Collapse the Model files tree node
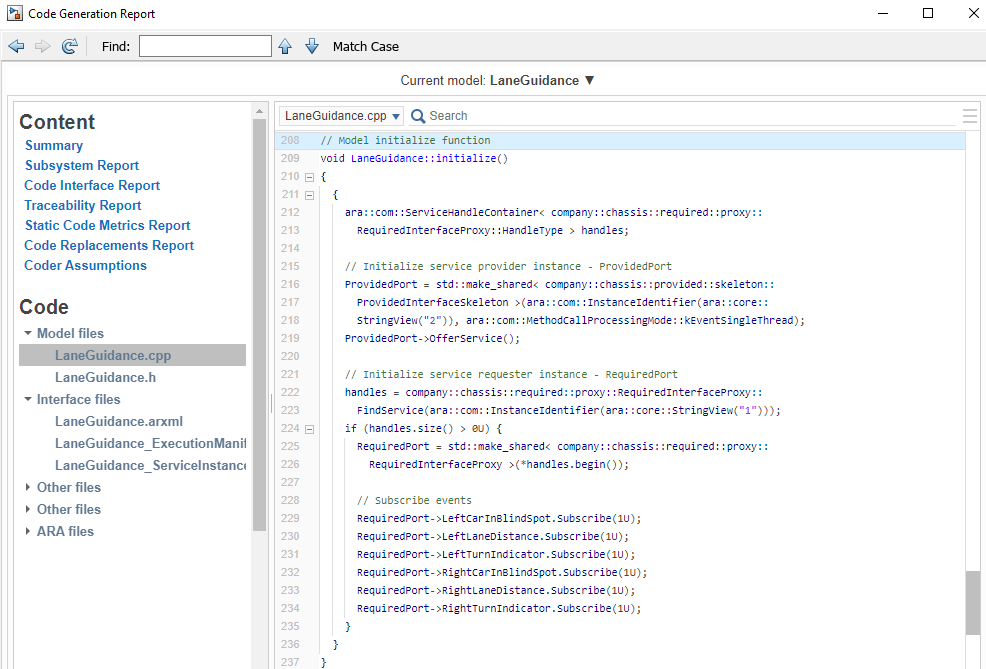 pyautogui.click(x=27, y=334)
